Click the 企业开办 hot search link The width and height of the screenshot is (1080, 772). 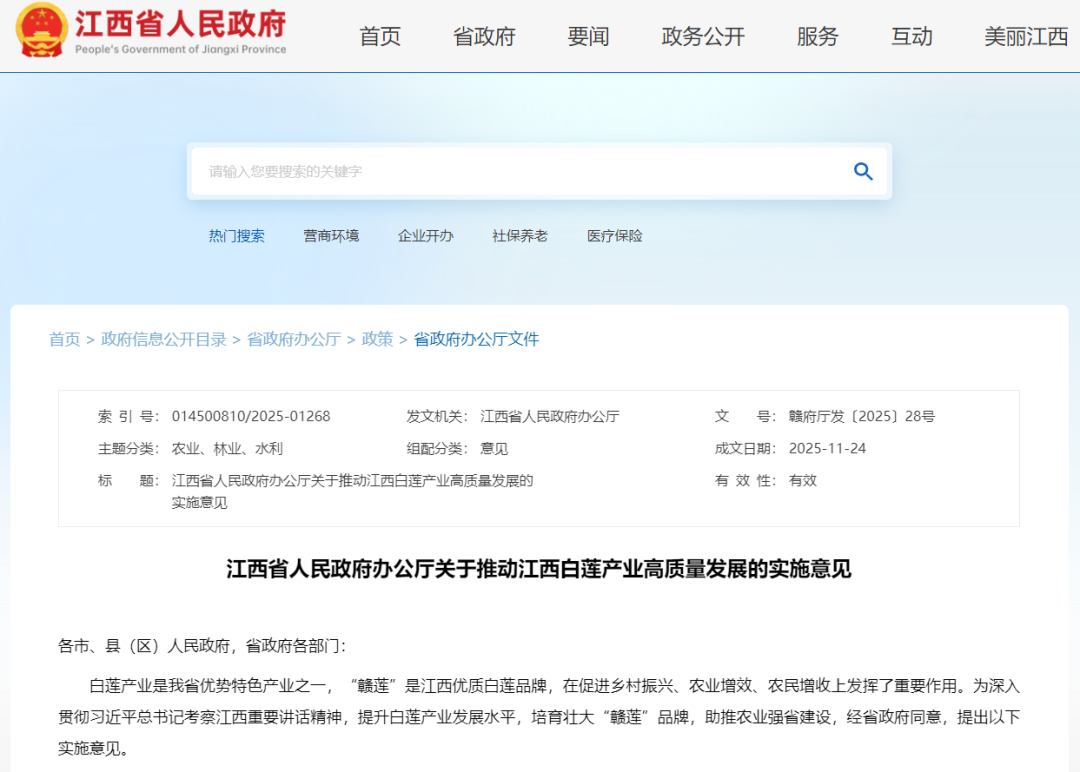(425, 236)
